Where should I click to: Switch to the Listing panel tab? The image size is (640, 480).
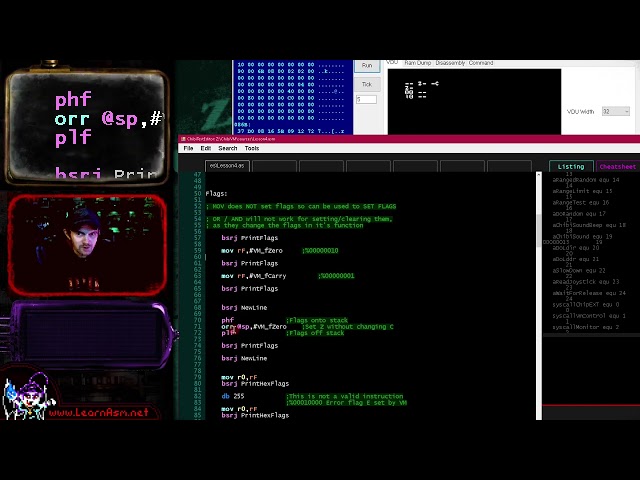571,167
